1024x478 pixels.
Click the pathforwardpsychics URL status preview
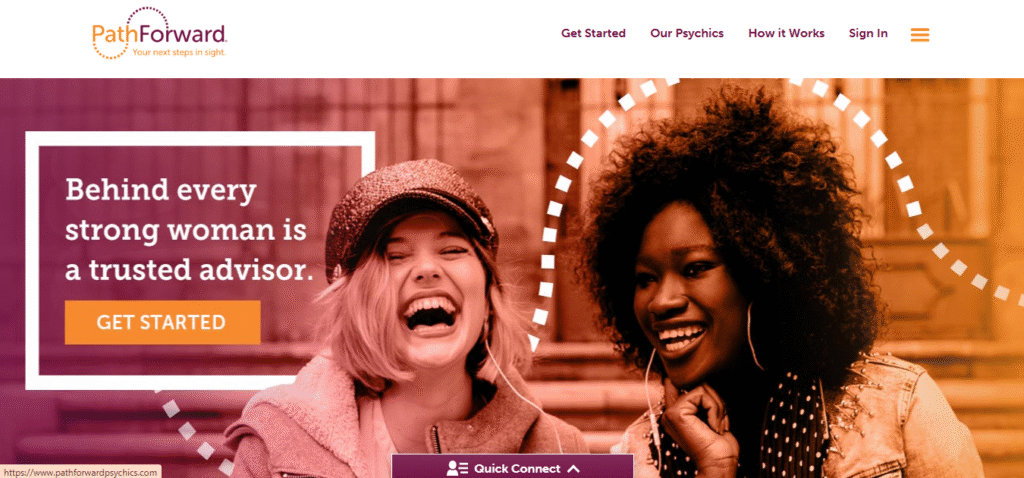pos(80,471)
